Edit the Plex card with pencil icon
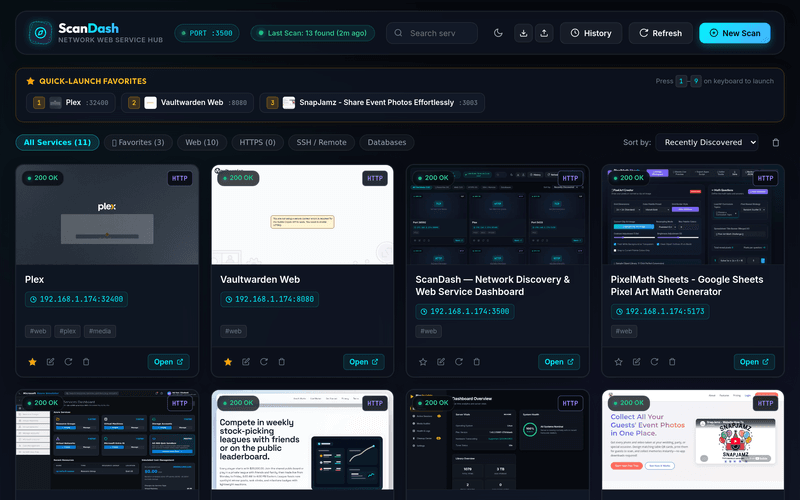 click(x=51, y=362)
